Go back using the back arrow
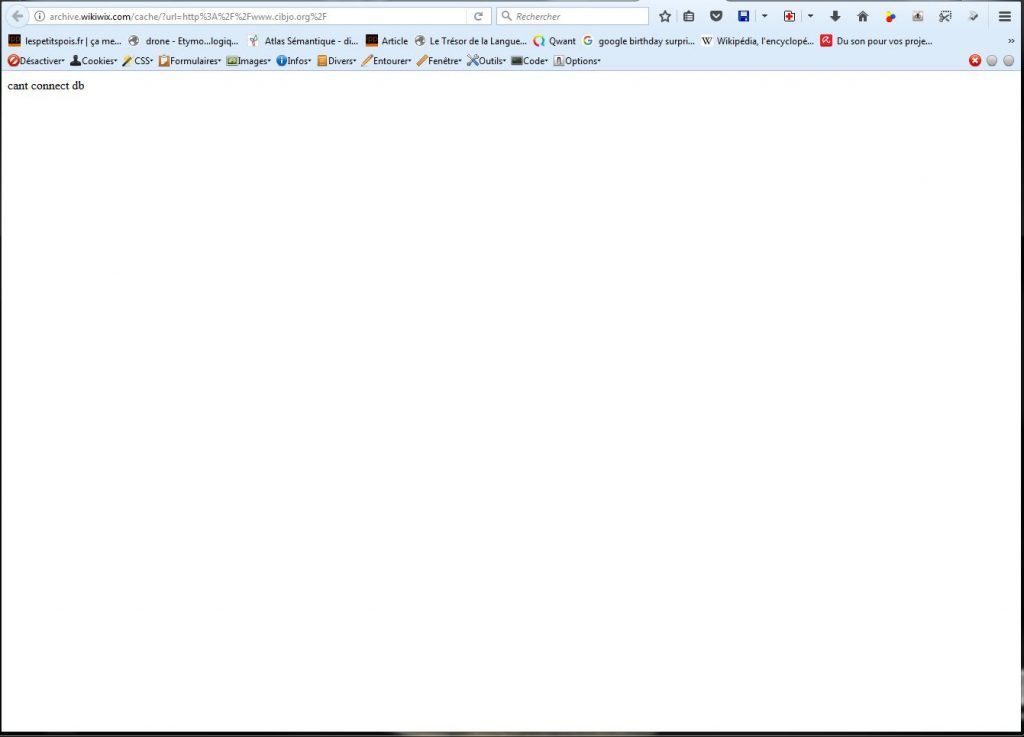 [x=18, y=16]
